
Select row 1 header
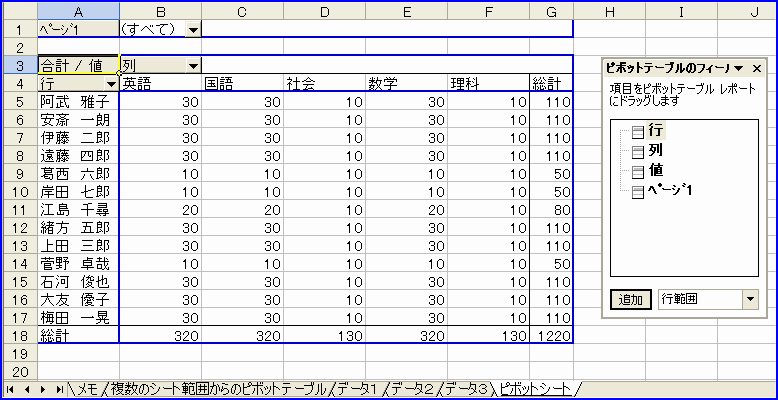[20, 30]
